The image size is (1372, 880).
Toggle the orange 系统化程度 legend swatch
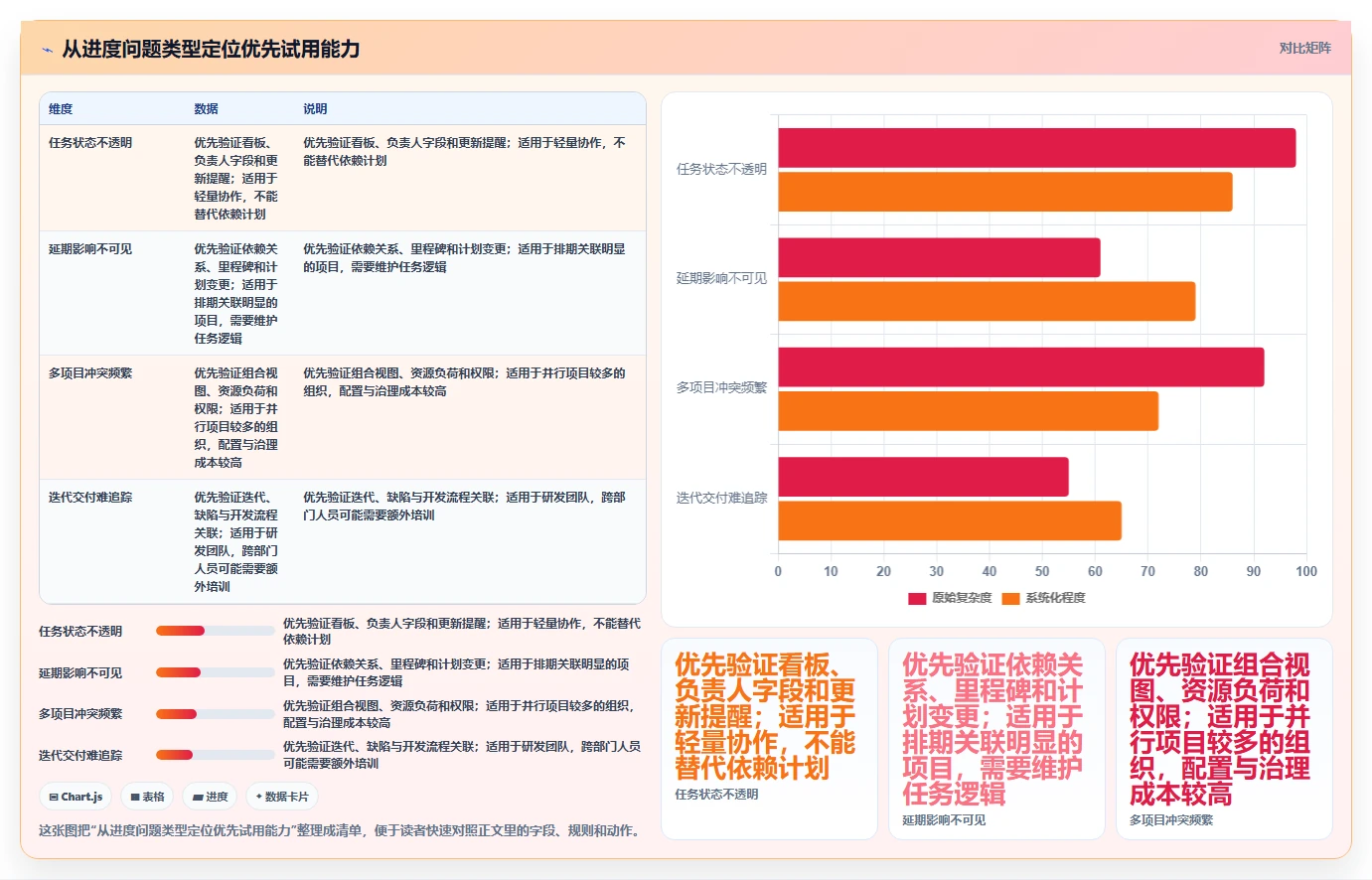click(x=1011, y=598)
